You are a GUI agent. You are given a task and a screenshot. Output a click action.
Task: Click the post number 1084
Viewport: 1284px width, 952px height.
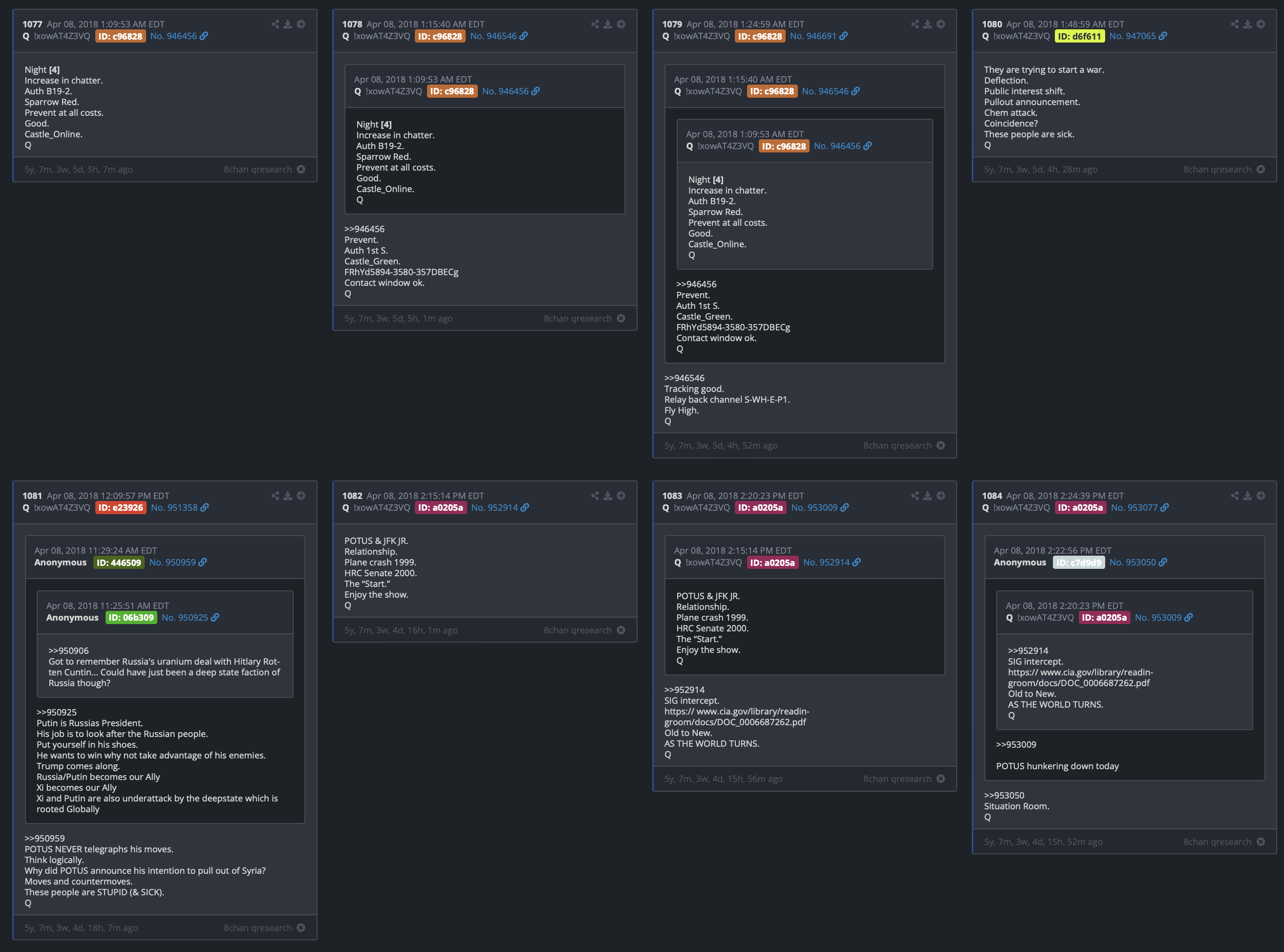click(992, 496)
